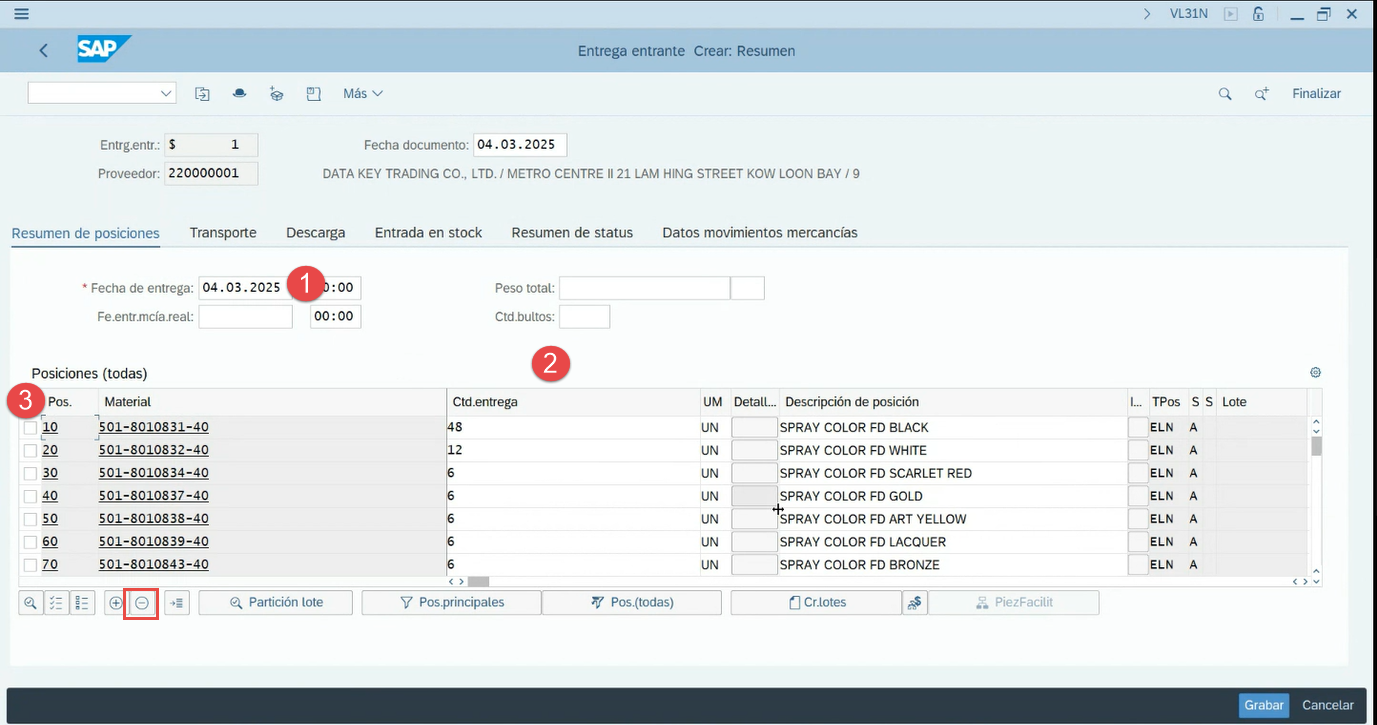
Task: Expand the arrow beside VL31N transaction code
Action: [x=1147, y=14]
